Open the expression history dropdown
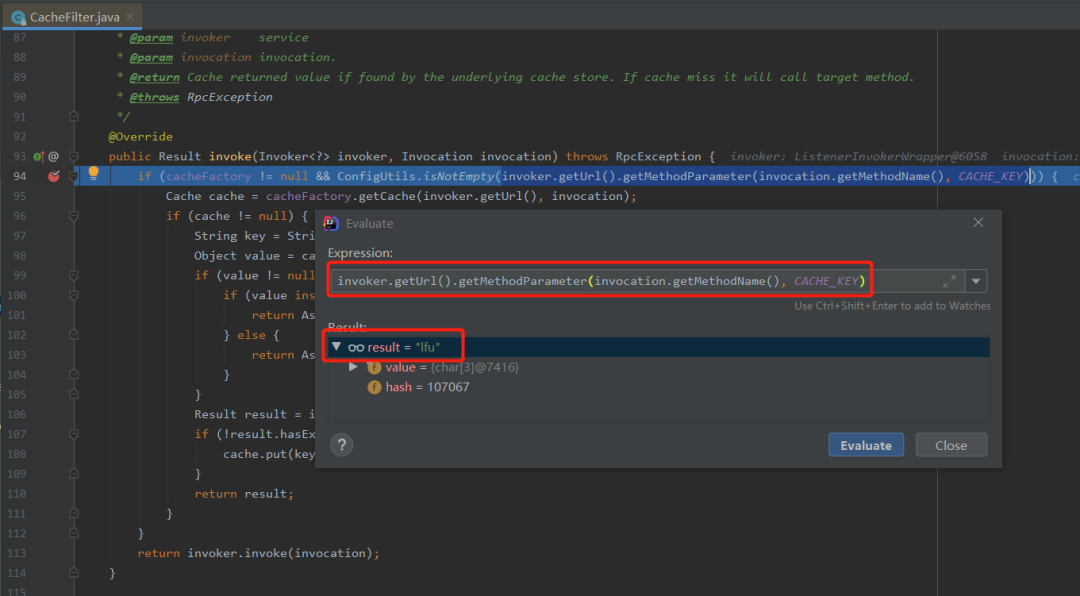1080x596 pixels. (x=976, y=282)
